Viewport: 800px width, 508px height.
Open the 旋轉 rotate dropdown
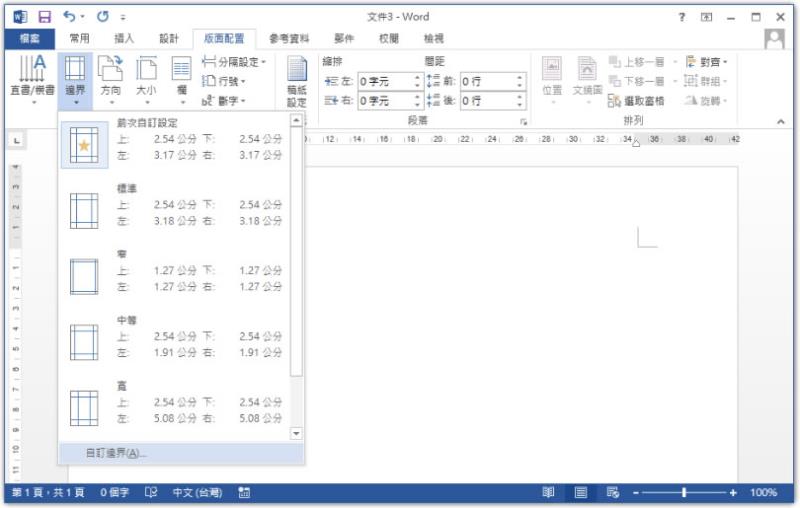coord(706,100)
